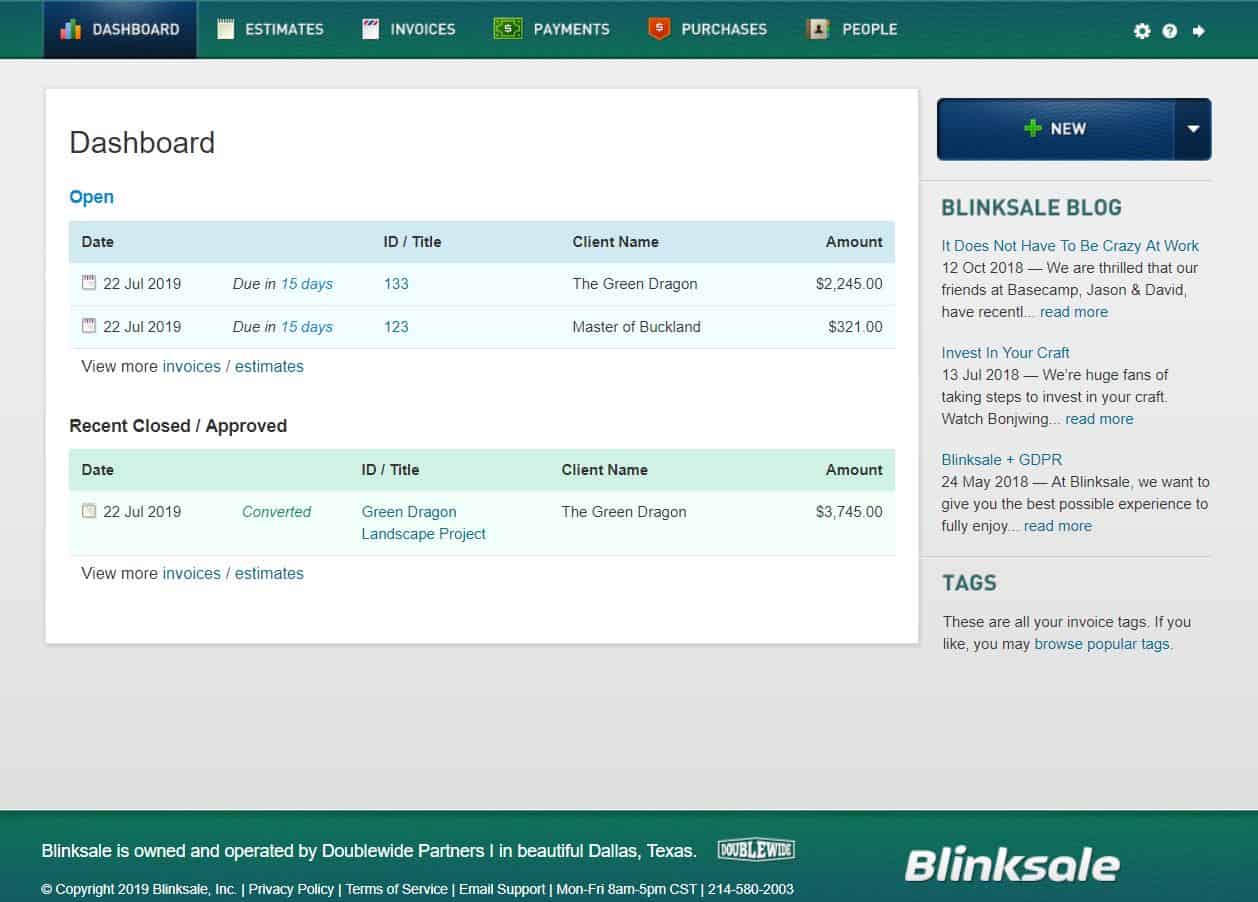The width and height of the screenshot is (1258, 902).
Task: Go to the Purchases tab label
Action: pos(724,29)
